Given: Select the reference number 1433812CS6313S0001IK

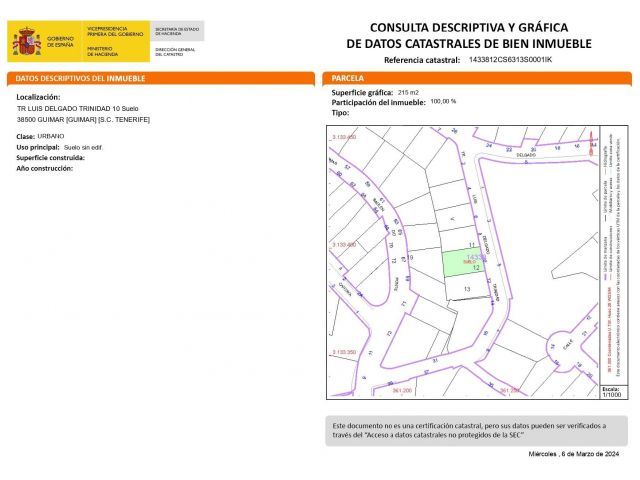Looking at the screenshot, I should (x=510, y=60).
